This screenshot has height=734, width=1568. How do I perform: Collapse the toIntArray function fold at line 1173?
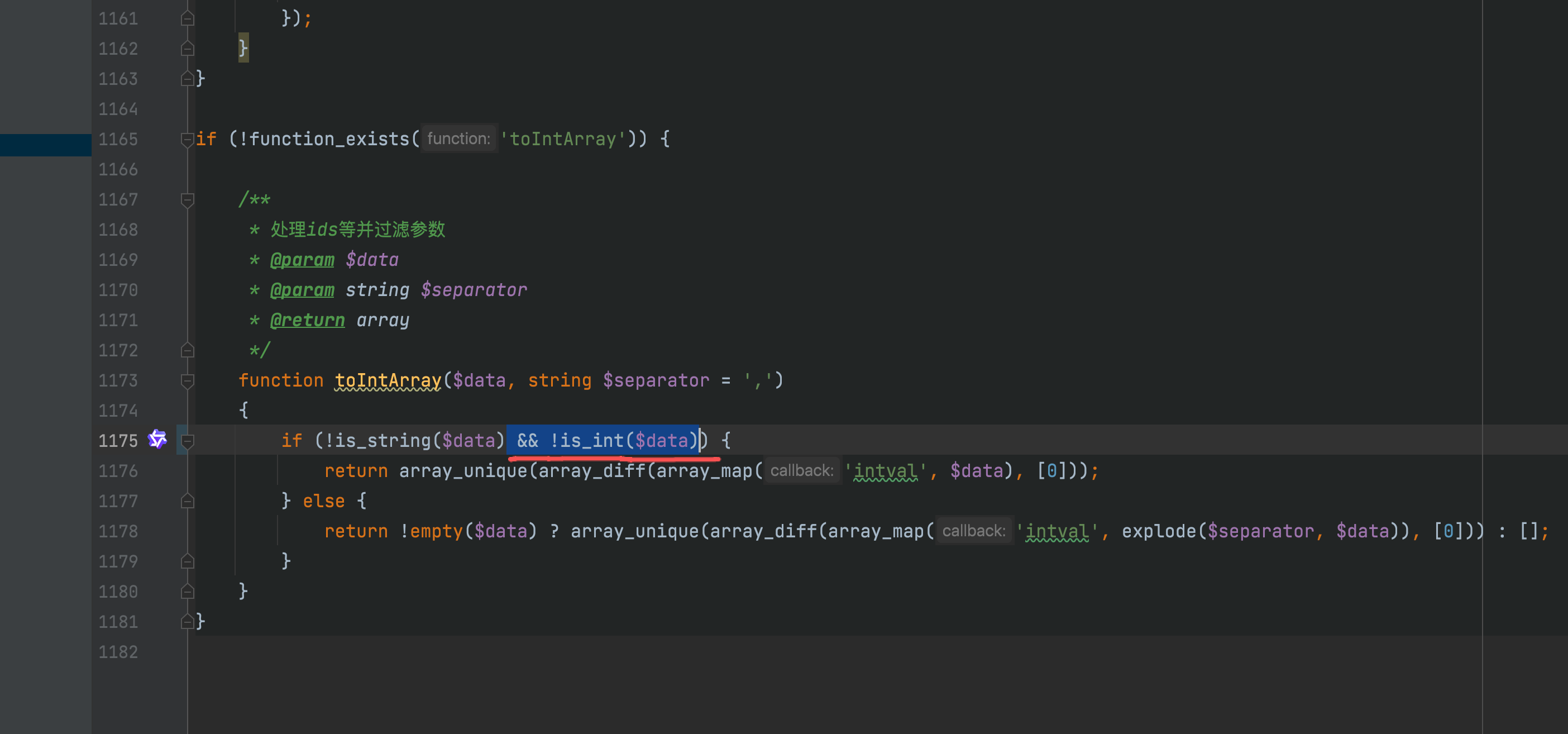coord(188,381)
